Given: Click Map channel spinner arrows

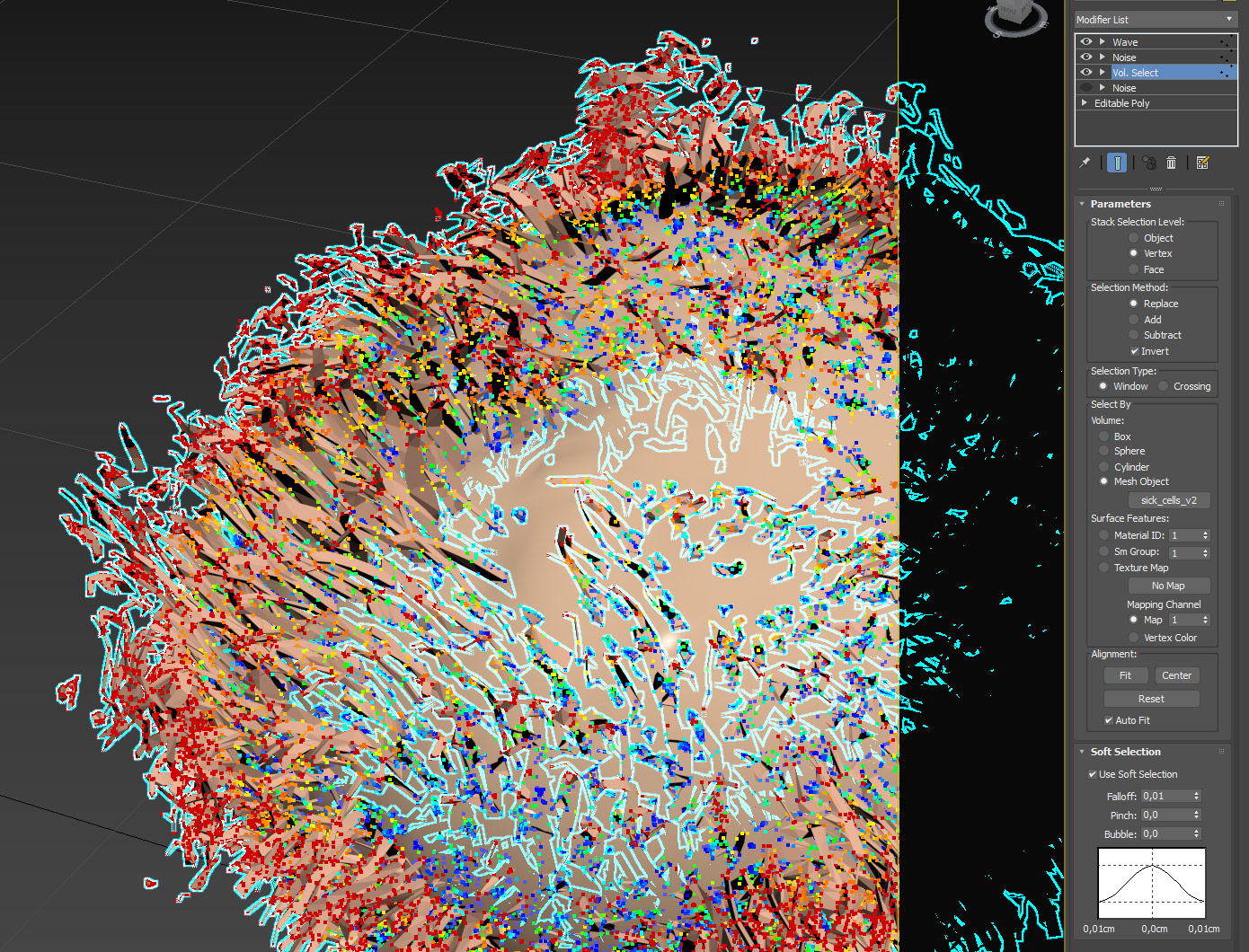Looking at the screenshot, I should (x=1206, y=620).
